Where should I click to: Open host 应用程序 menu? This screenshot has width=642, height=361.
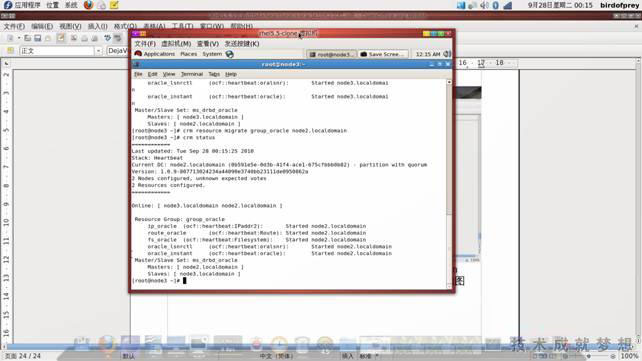pyautogui.click(x=27, y=5)
